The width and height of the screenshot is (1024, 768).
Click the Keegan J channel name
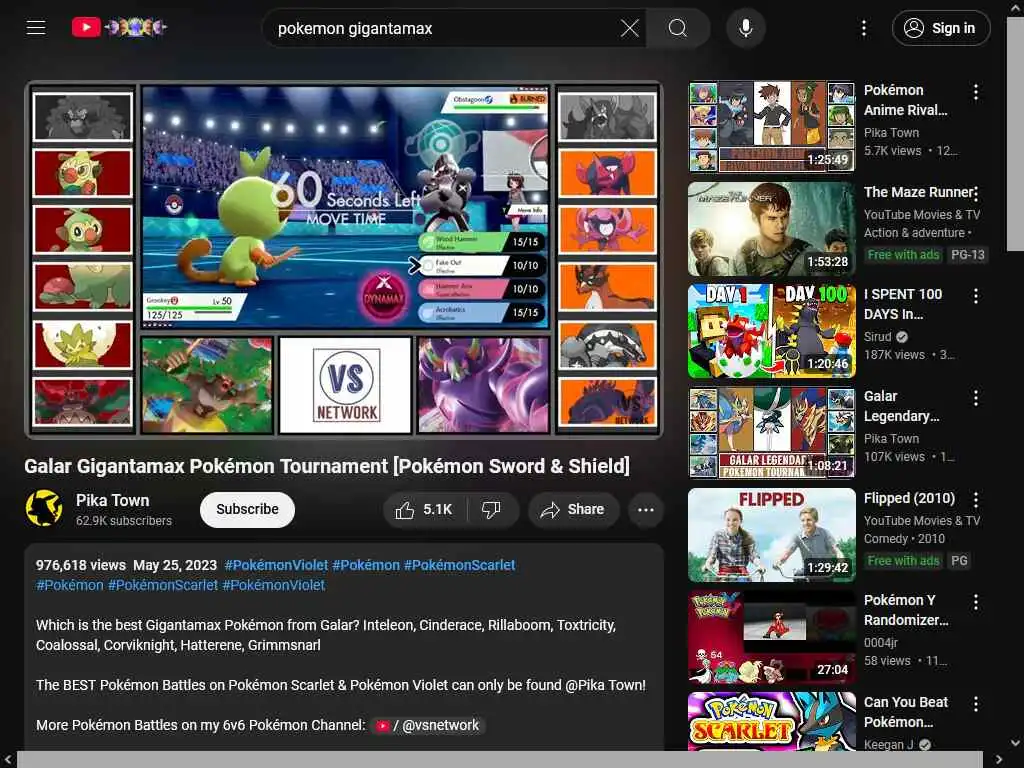[888, 744]
